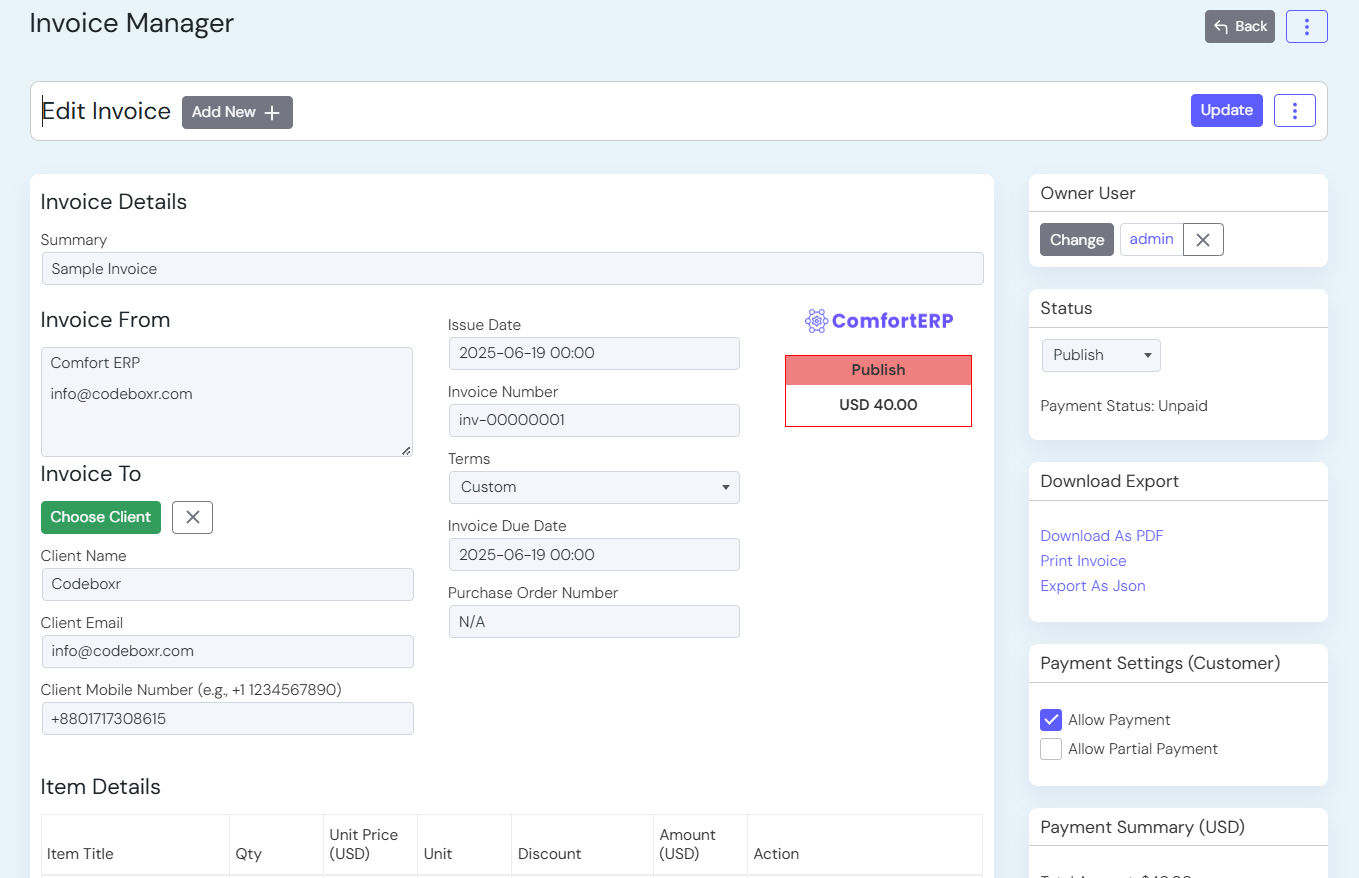Open the Download As PDF link
Screen dimensions: 1359x878
1101,536
